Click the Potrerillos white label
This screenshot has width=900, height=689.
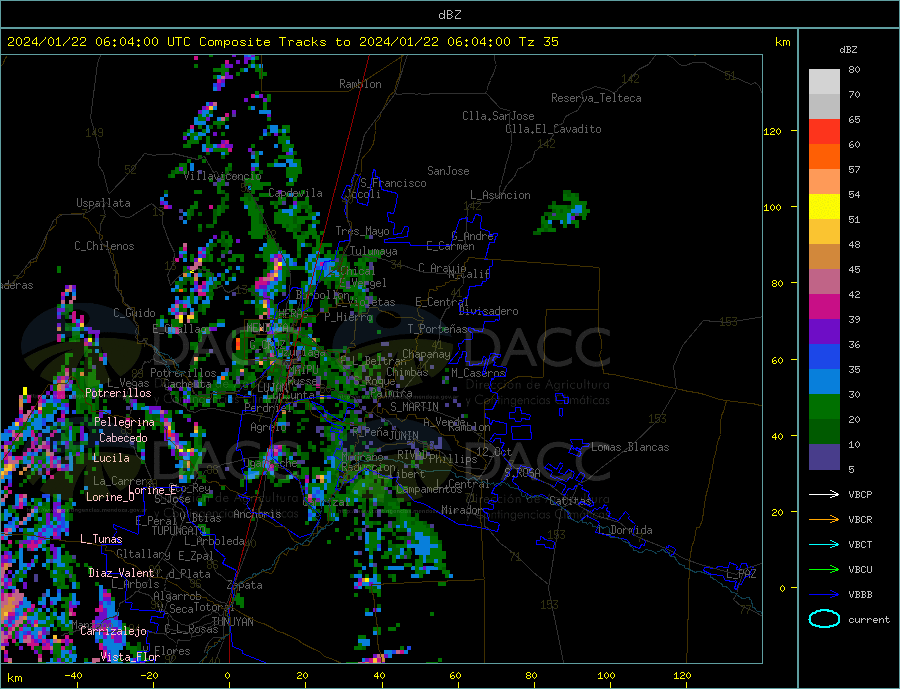tap(118, 393)
